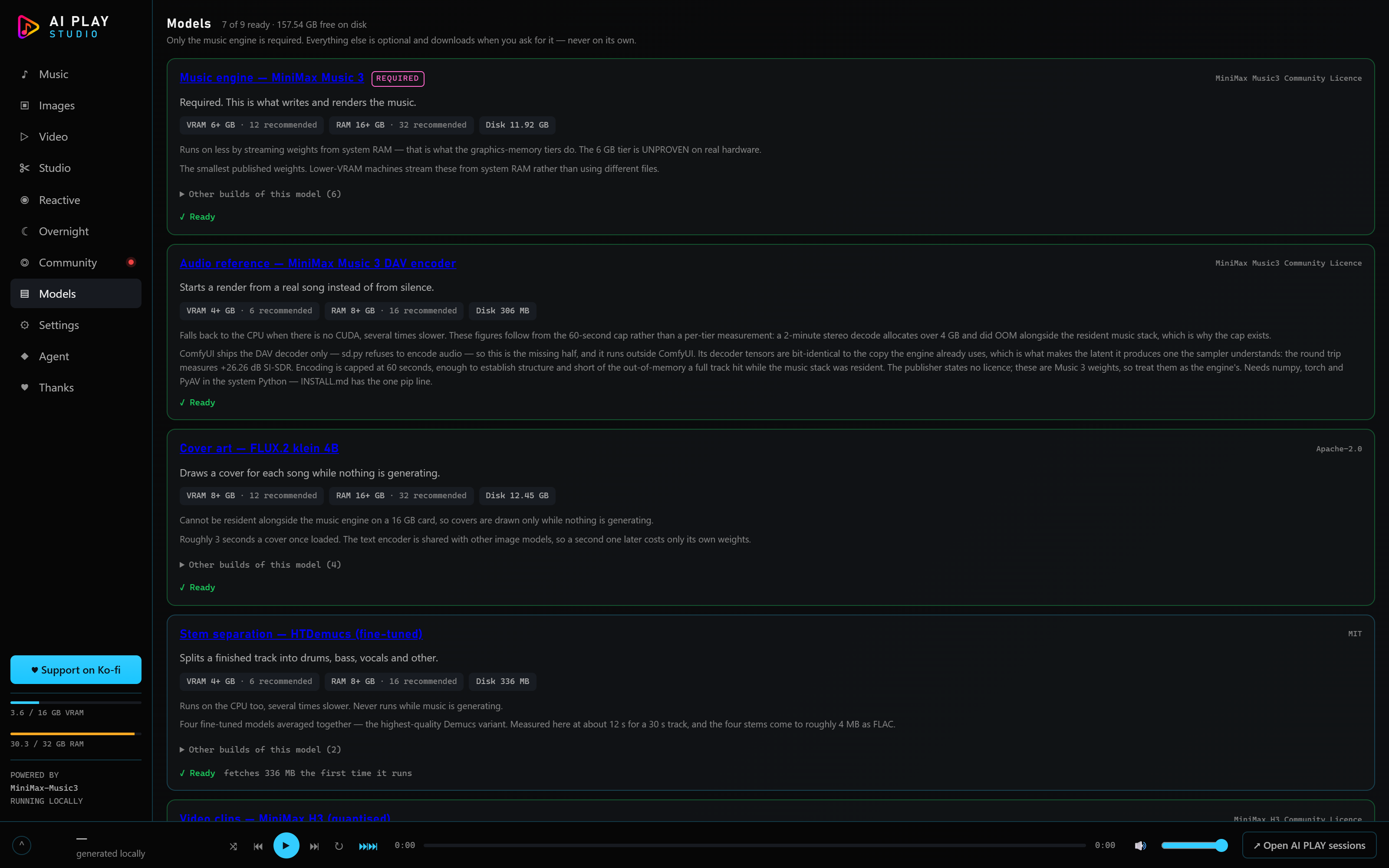Click the Music engine card's Community Licence label

[x=1288, y=78]
